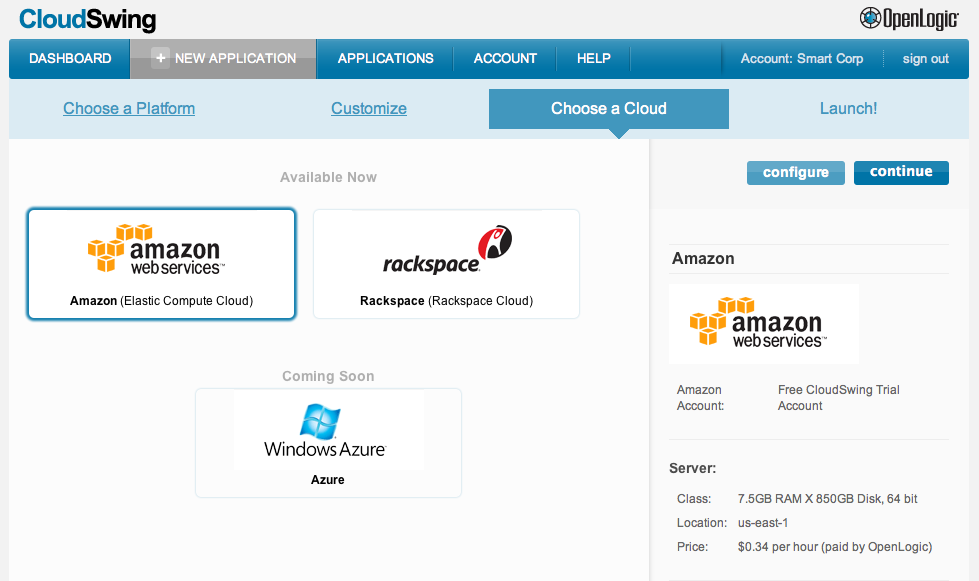Click the Azure caption text
The image size is (979, 581).
click(x=328, y=480)
